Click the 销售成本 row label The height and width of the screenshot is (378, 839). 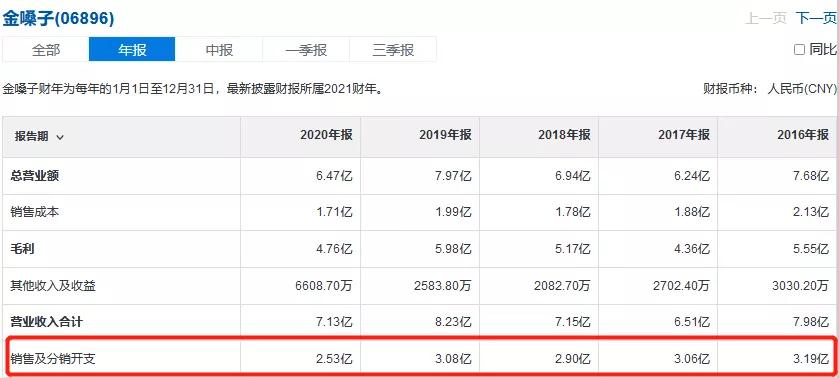click(x=35, y=212)
